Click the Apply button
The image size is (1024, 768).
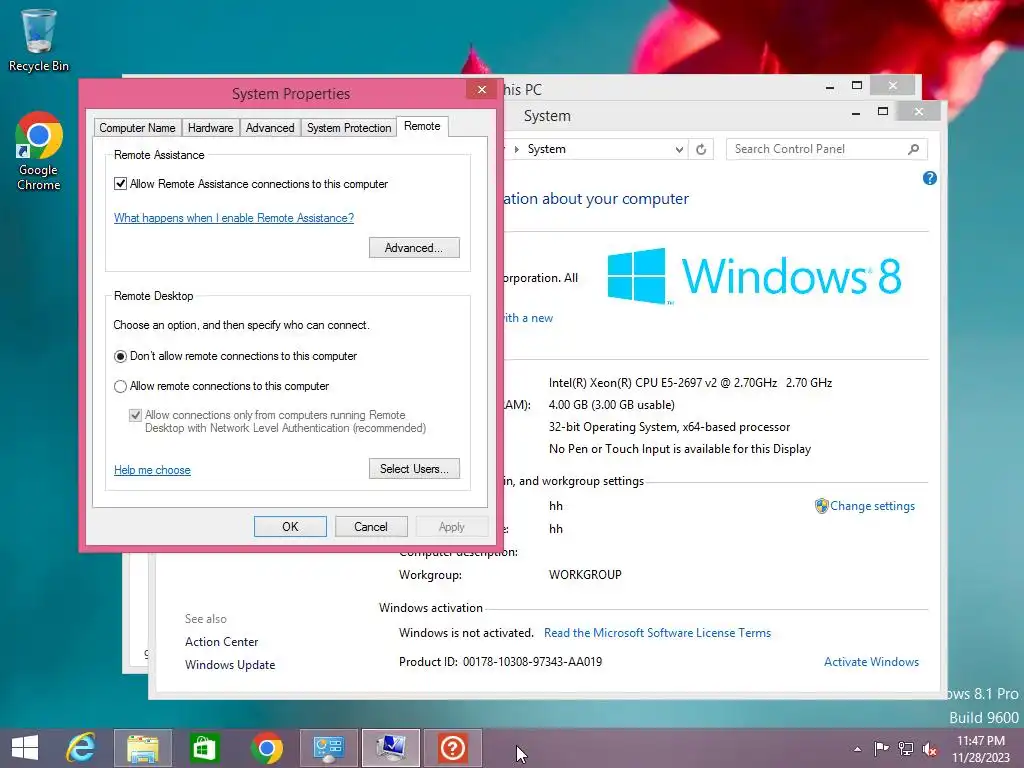(452, 526)
